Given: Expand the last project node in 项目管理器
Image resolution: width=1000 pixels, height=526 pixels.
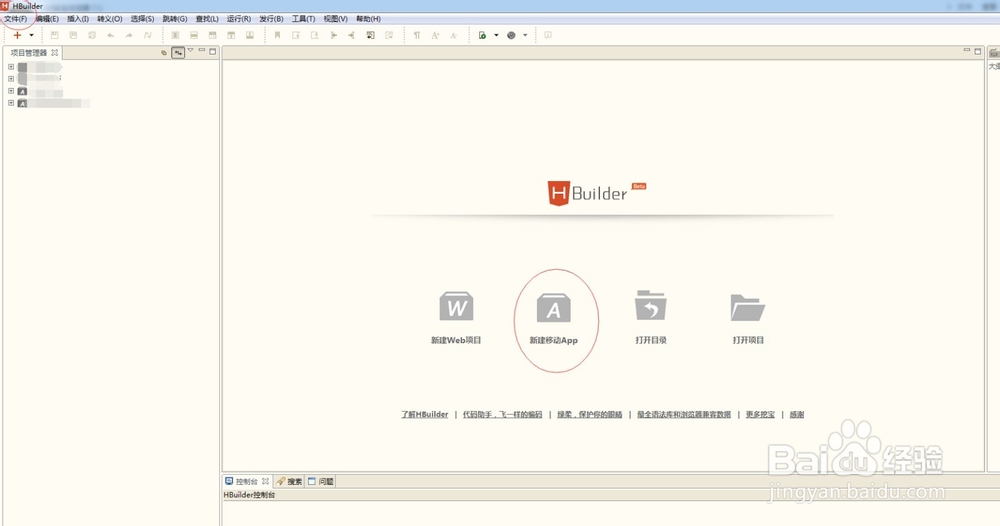Looking at the screenshot, I should (11, 103).
